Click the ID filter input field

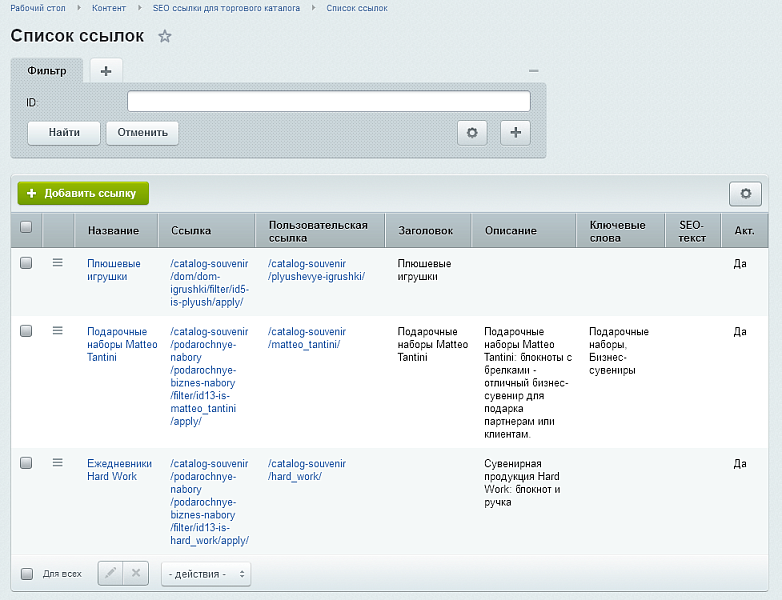[x=328, y=101]
